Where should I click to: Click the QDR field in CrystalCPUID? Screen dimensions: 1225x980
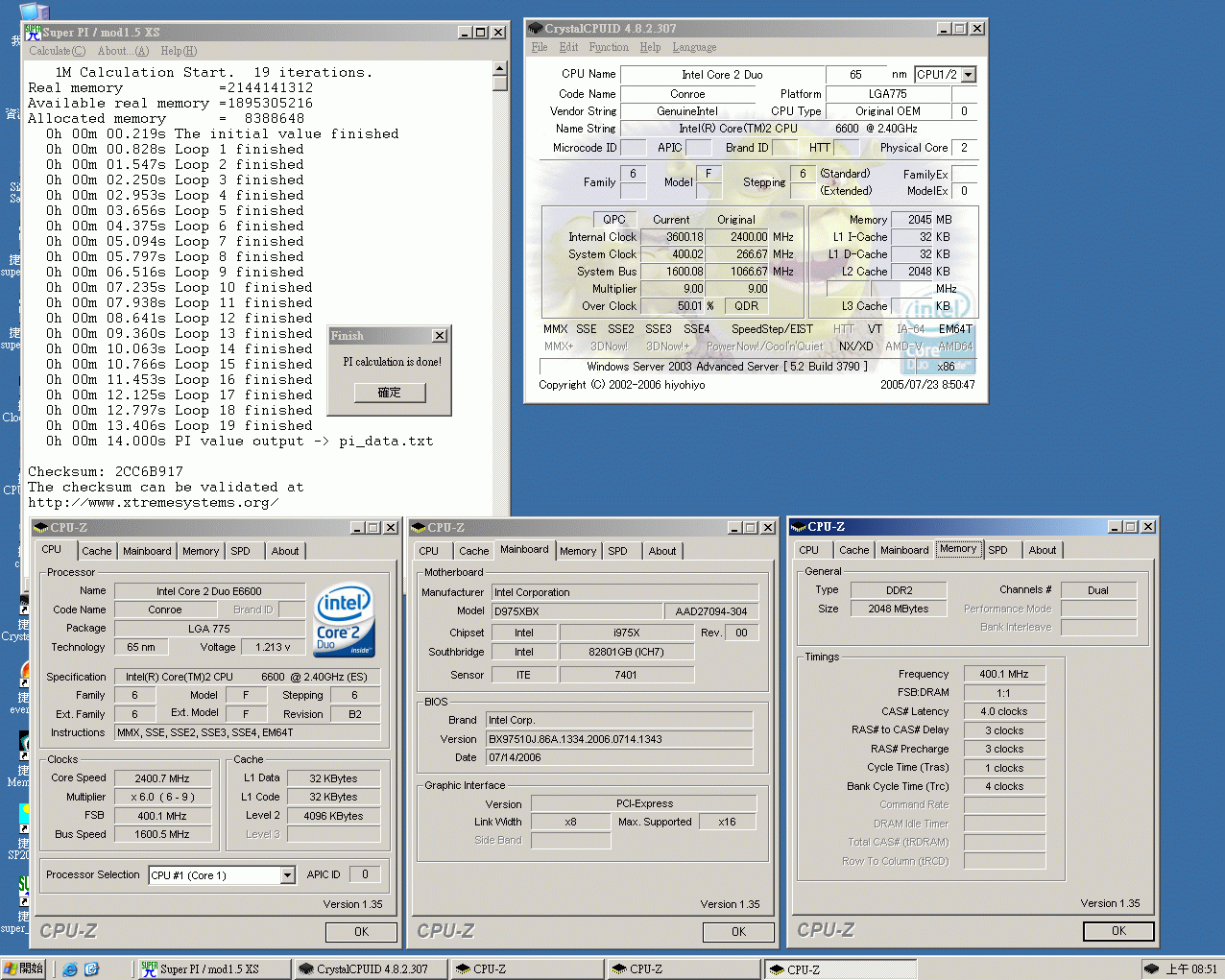(x=747, y=306)
